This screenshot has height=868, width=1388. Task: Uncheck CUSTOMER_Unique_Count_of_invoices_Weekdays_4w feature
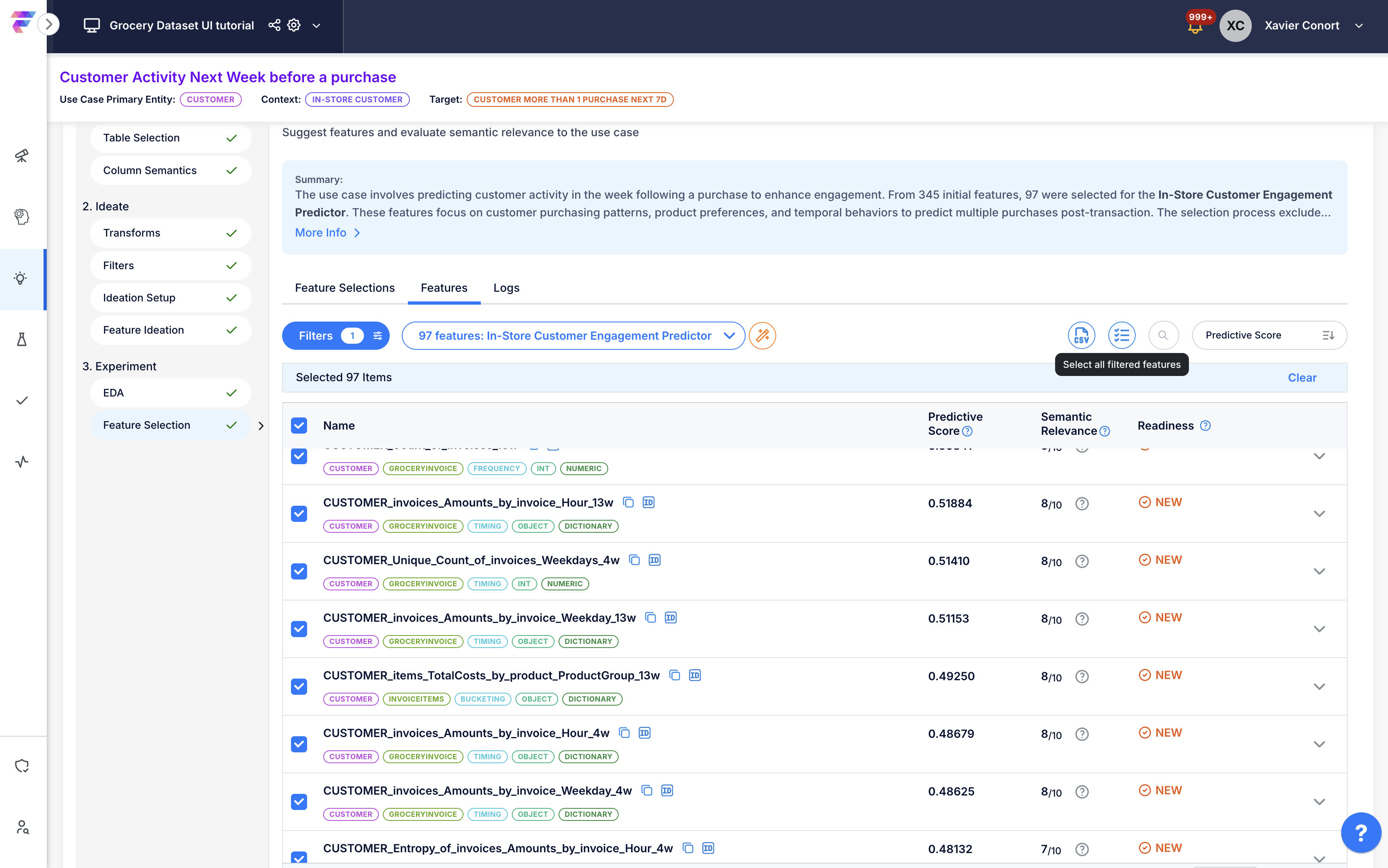point(299,571)
